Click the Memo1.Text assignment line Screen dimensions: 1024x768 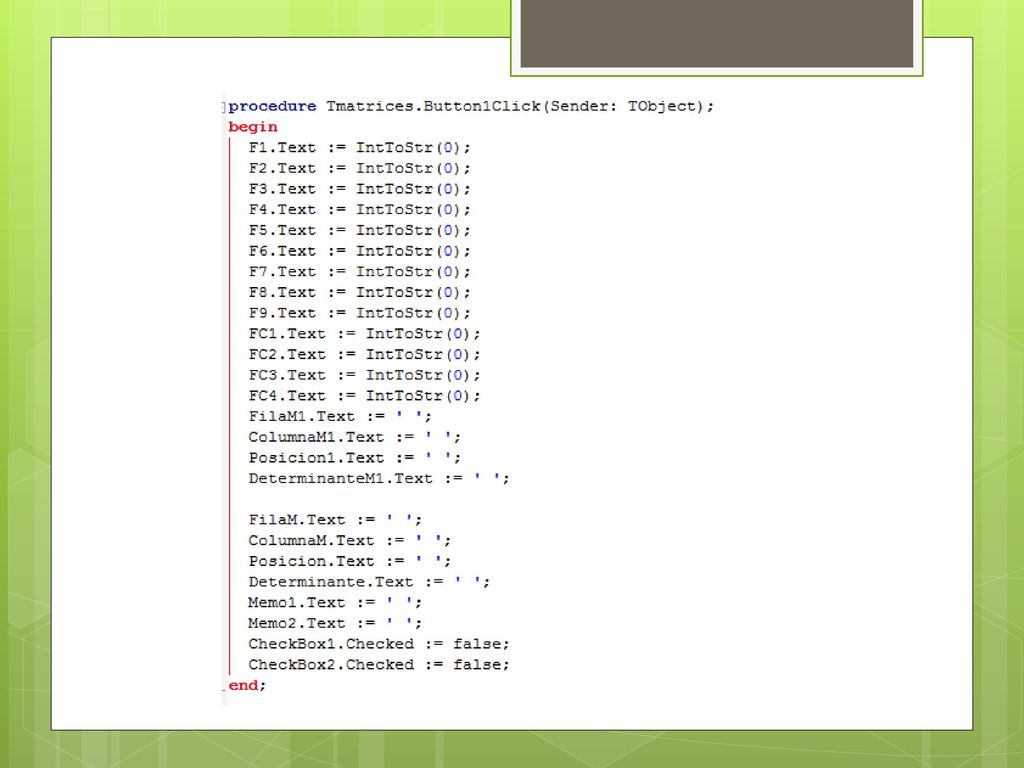pos(335,603)
